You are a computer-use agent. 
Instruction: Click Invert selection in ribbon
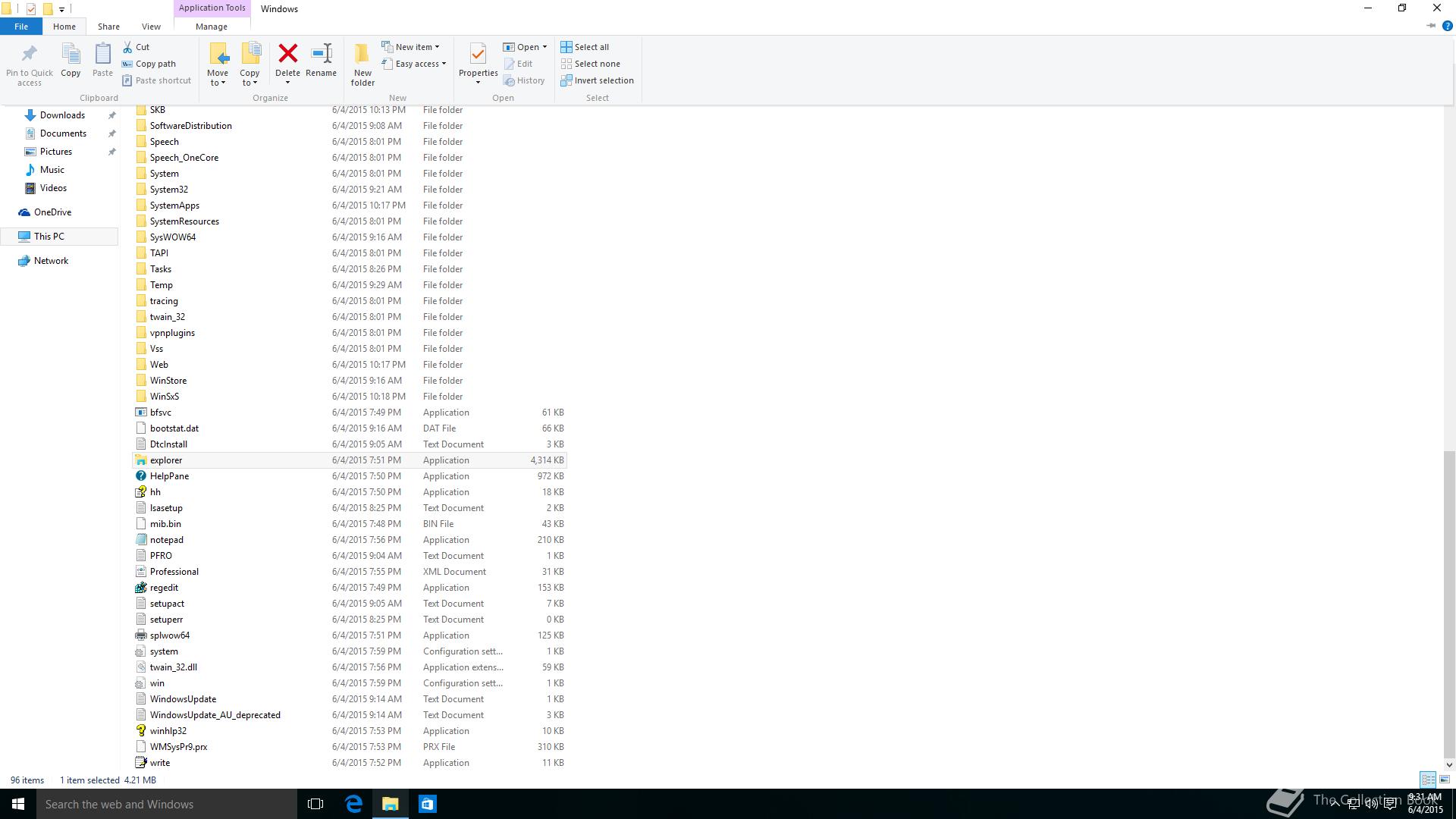tap(598, 80)
